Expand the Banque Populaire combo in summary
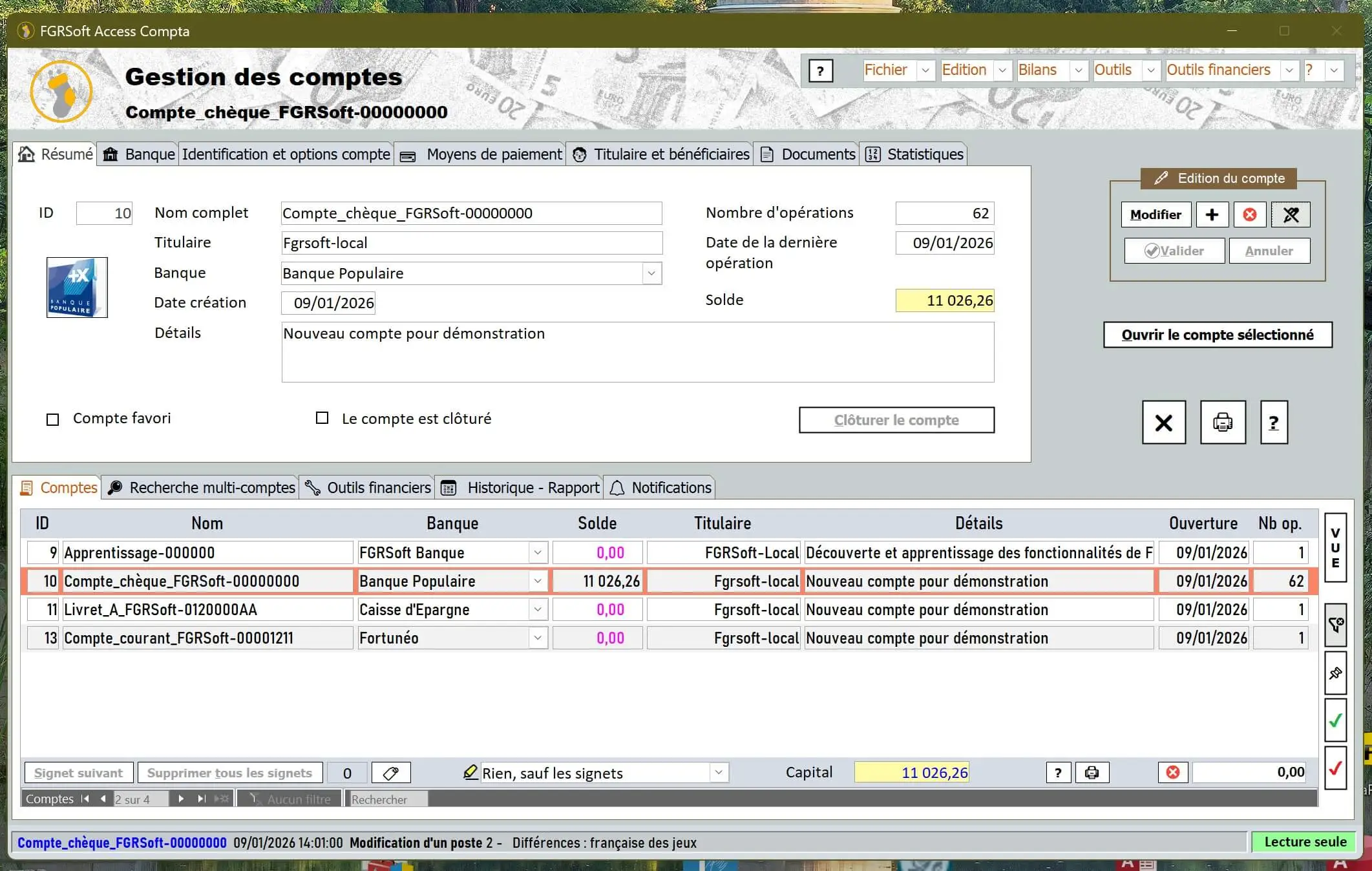Image resolution: width=1372 pixels, height=871 pixels. (x=651, y=273)
